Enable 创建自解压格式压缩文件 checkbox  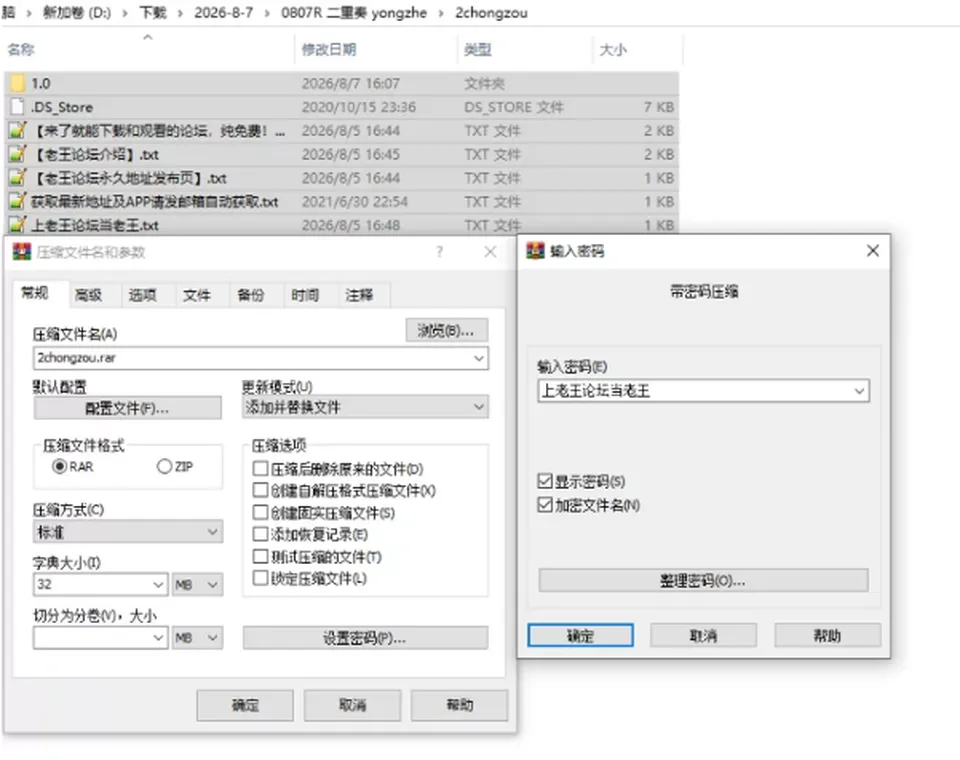tap(260, 490)
